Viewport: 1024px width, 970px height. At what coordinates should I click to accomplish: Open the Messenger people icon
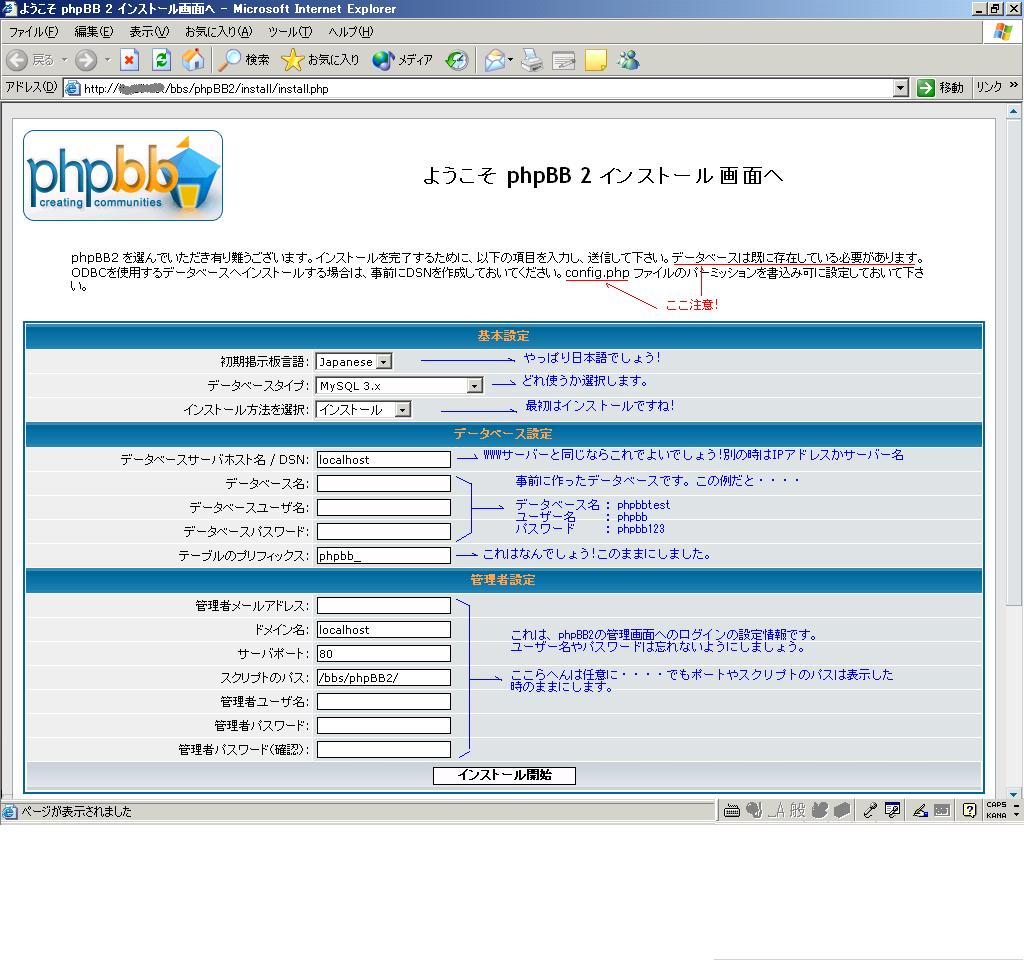click(x=628, y=61)
